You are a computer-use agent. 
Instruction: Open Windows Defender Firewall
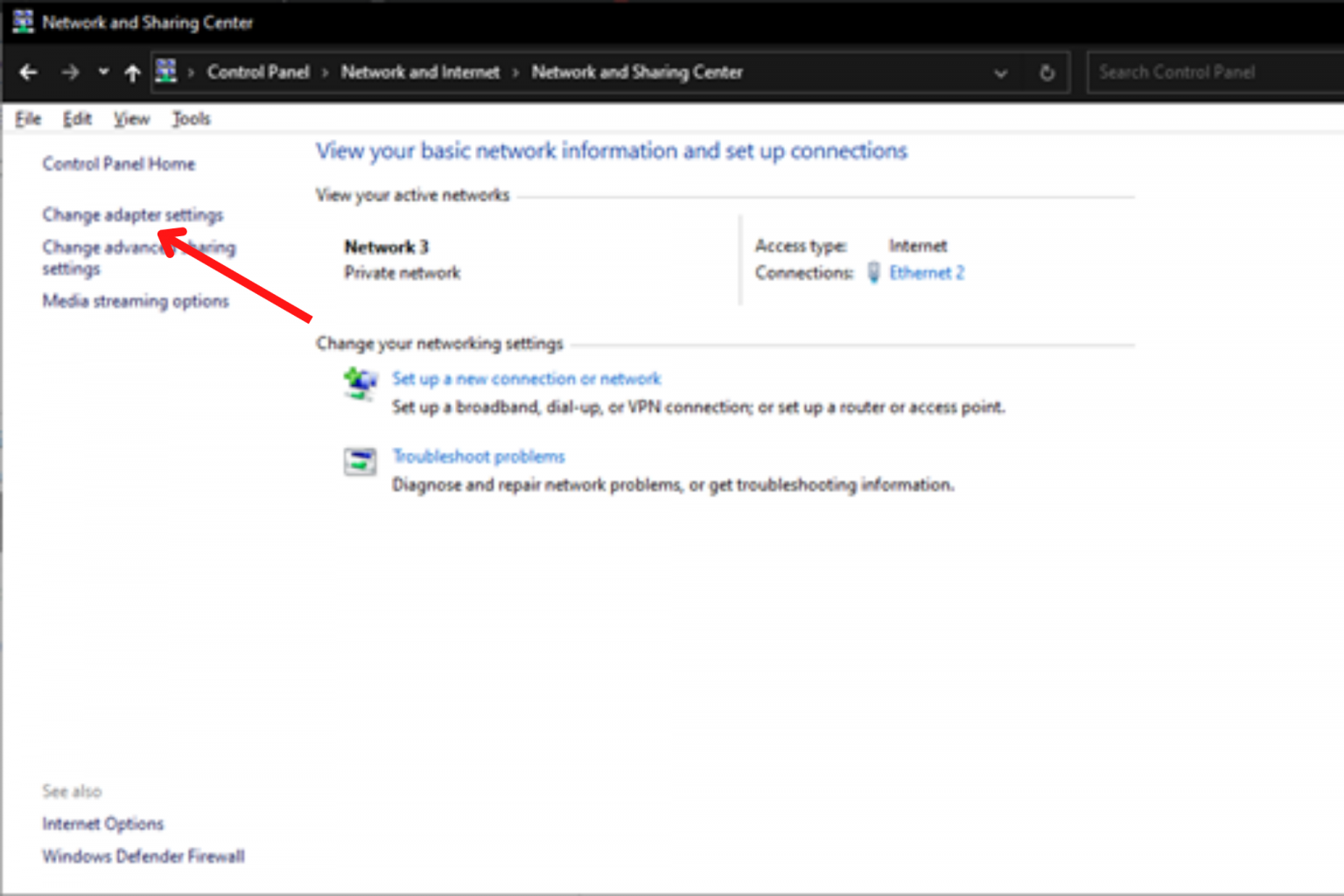(143, 856)
